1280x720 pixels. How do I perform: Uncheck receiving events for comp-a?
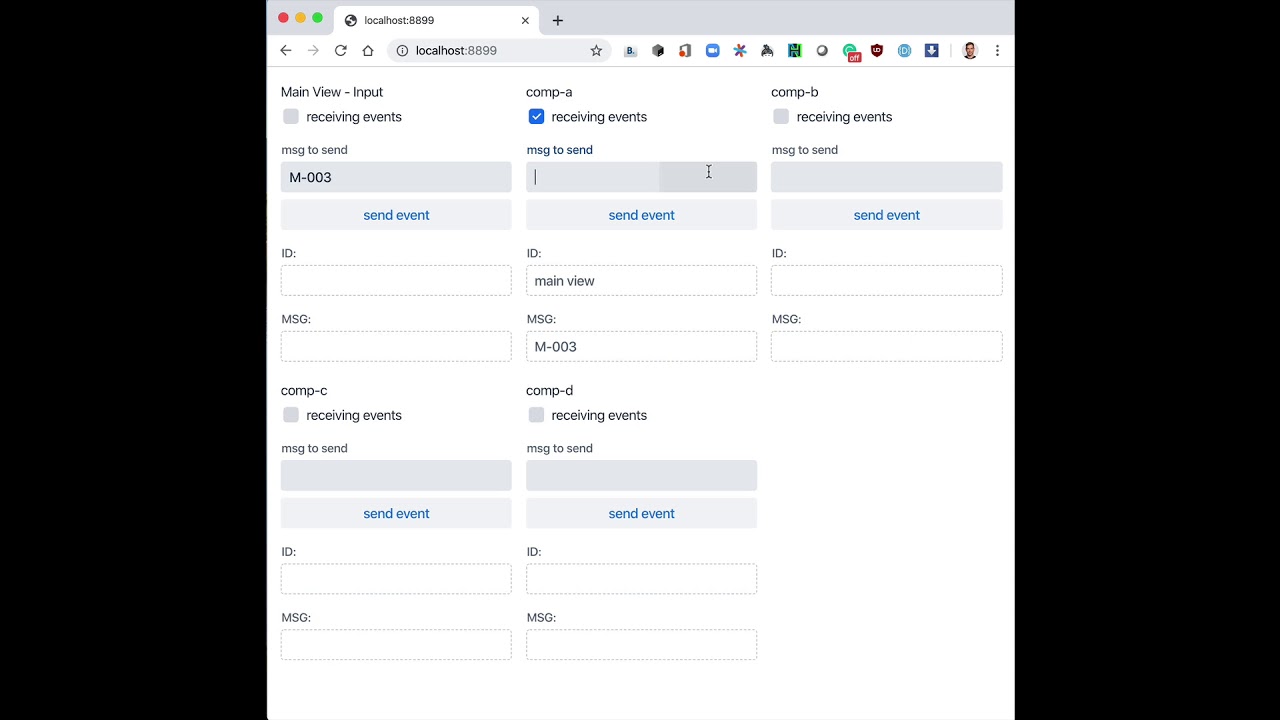point(537,117)
